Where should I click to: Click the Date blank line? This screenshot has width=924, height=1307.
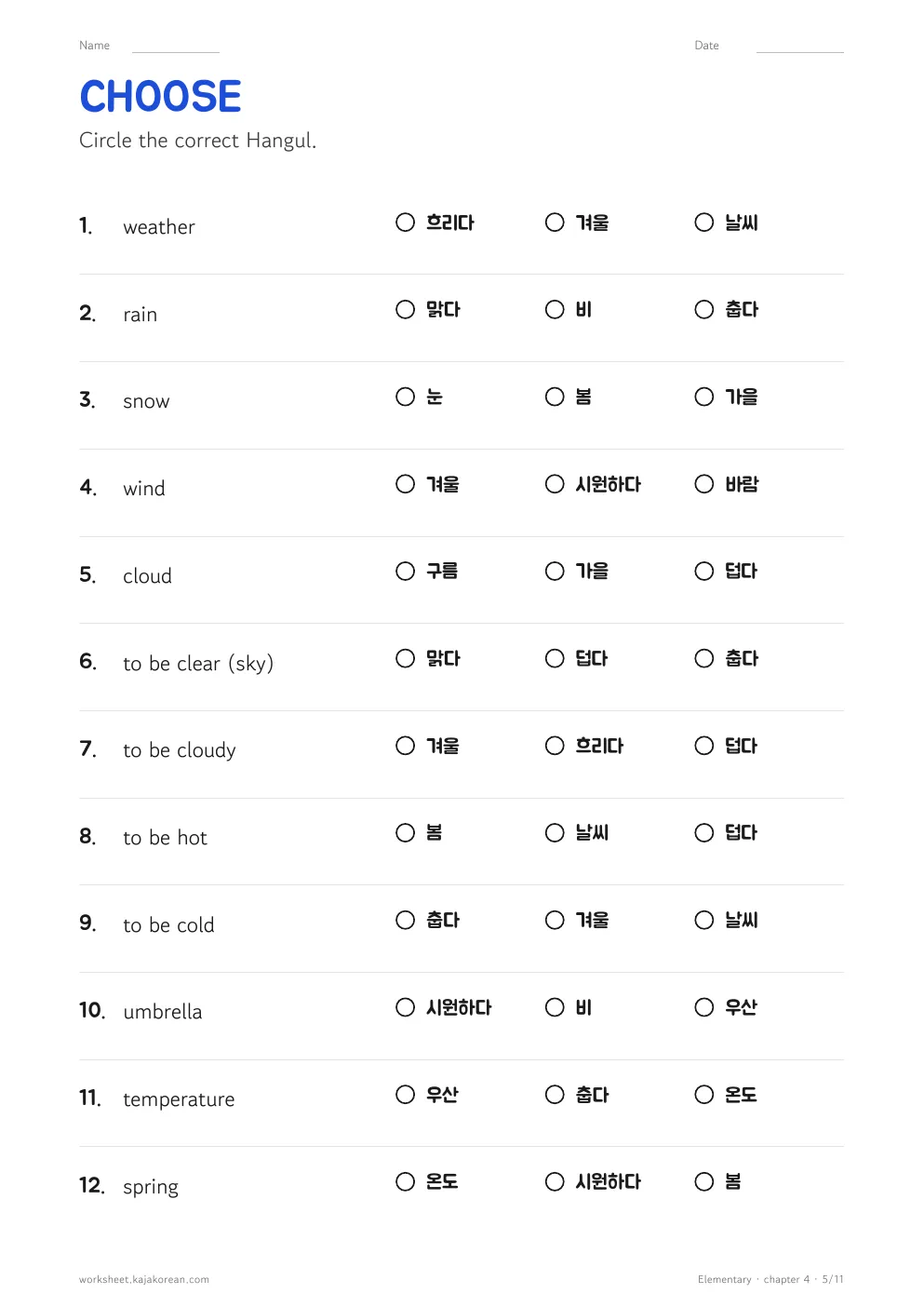[x=800, y=50]
